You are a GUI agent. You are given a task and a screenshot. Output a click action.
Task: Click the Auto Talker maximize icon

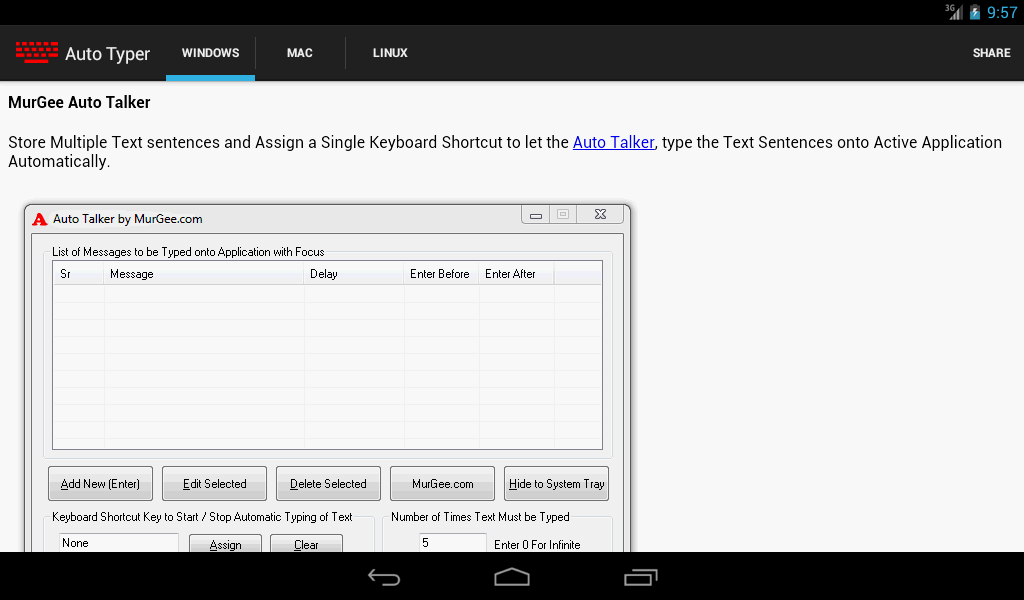pyautogui.click(x=563, y=214)
